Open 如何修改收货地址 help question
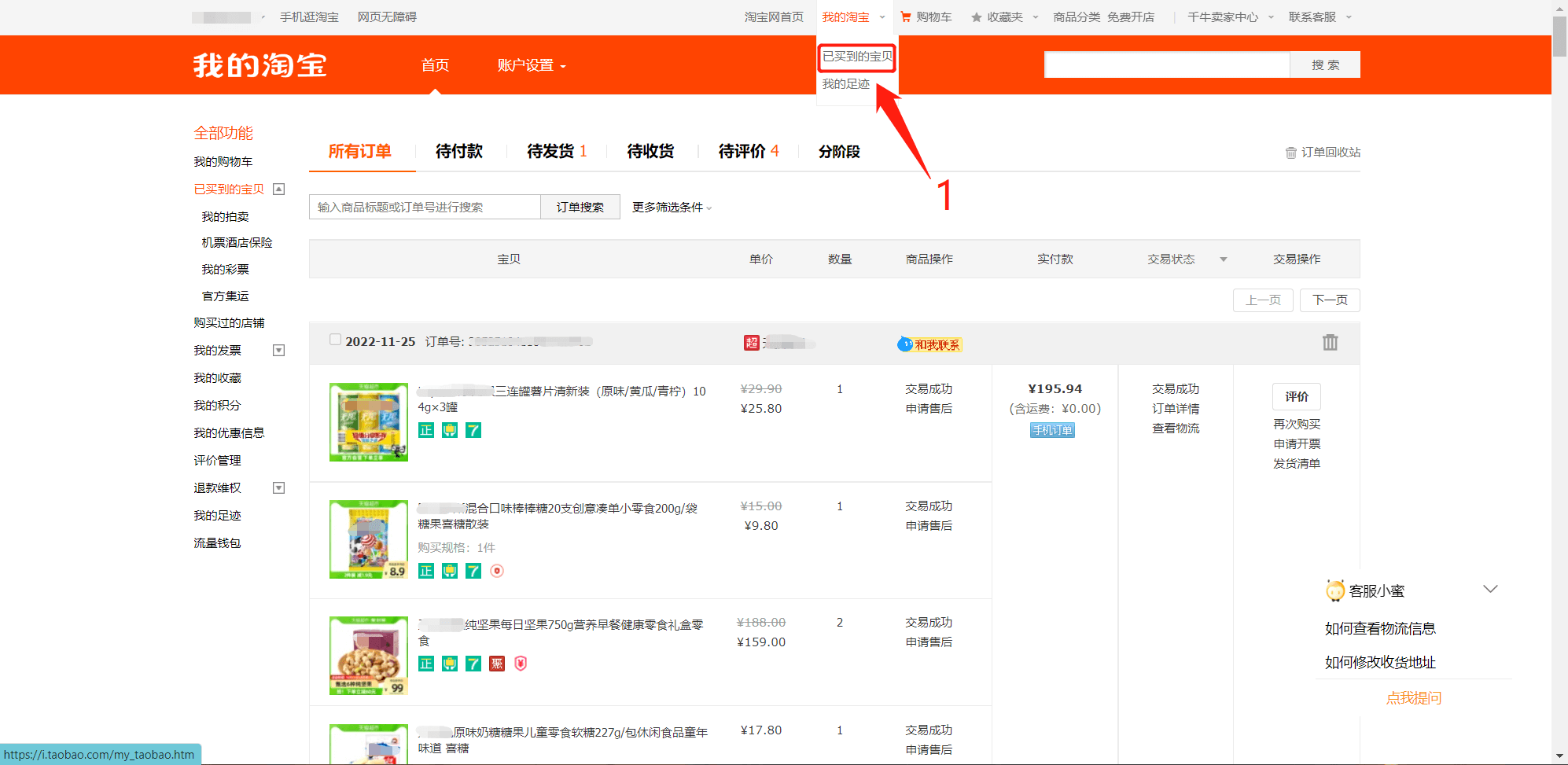The width and height of the screenshot is (1568, 765). click(x=1380, y=663)
